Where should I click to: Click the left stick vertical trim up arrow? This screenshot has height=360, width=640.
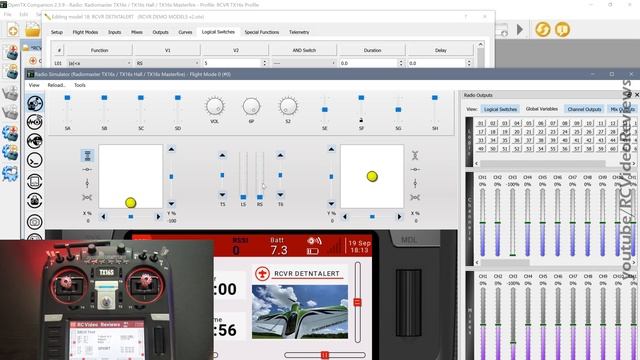point(171,149)
